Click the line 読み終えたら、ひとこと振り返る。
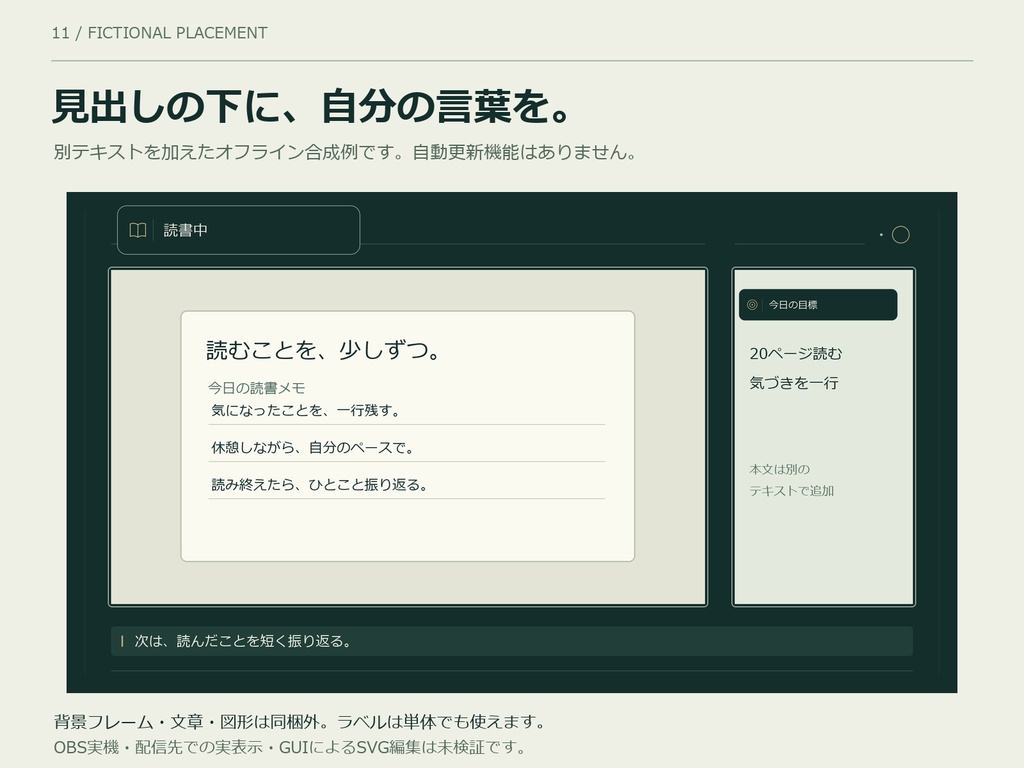 pos(319,485)
